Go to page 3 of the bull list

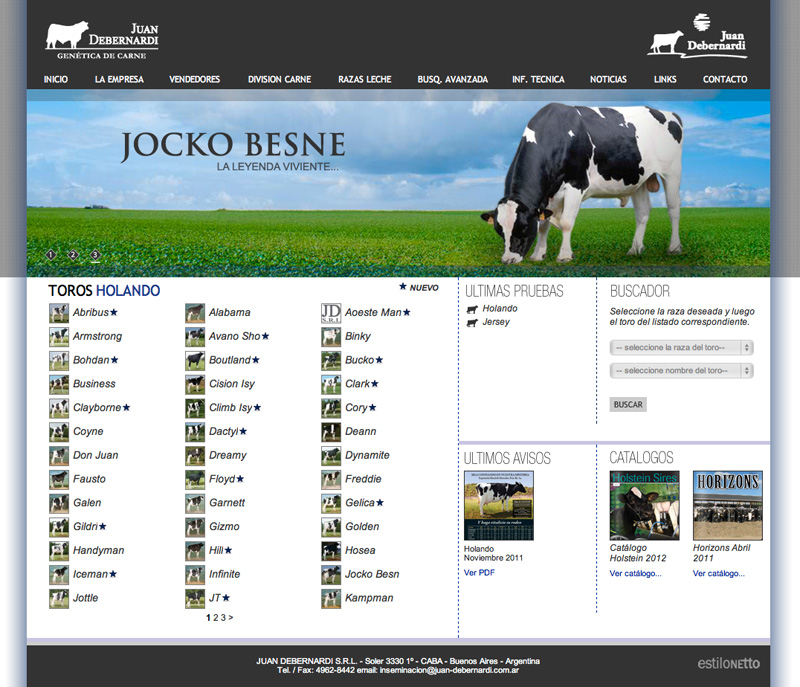(223, 618)
